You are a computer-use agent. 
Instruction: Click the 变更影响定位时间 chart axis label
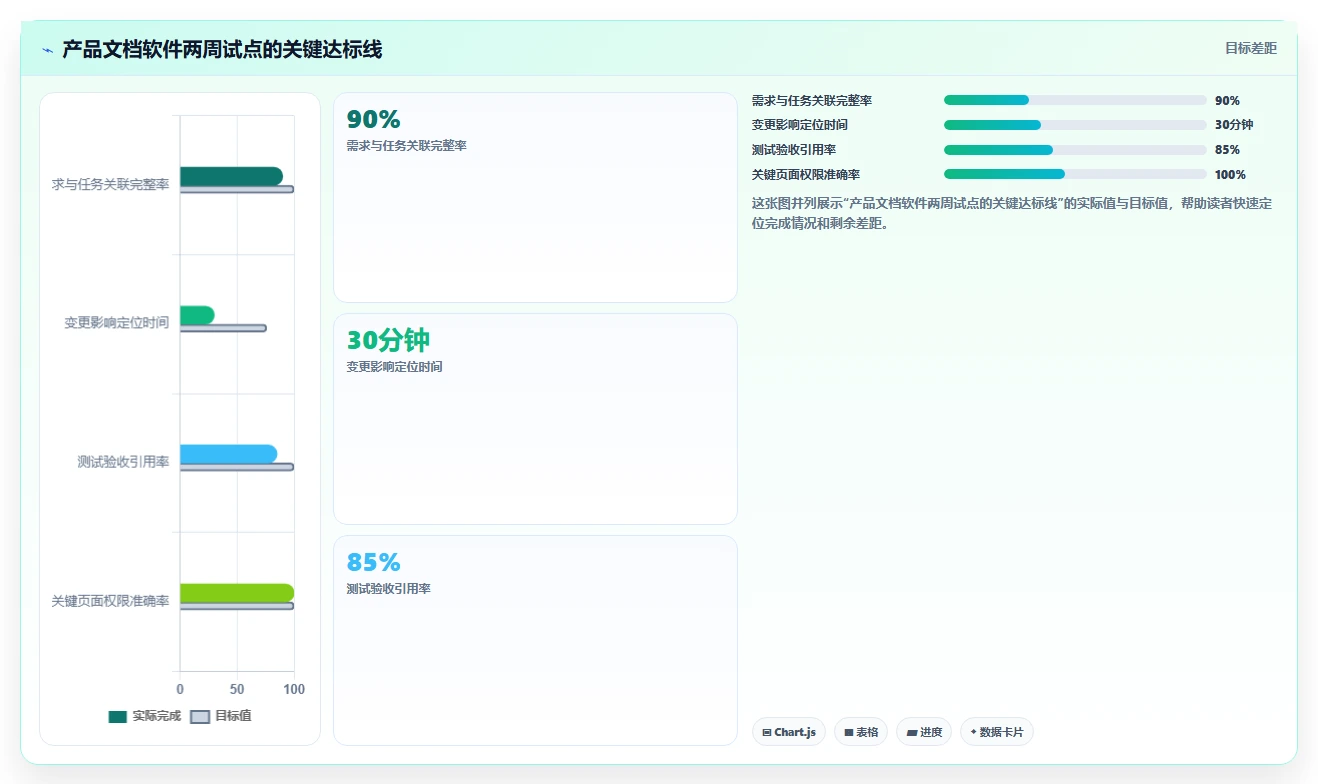tap(116, 323)
